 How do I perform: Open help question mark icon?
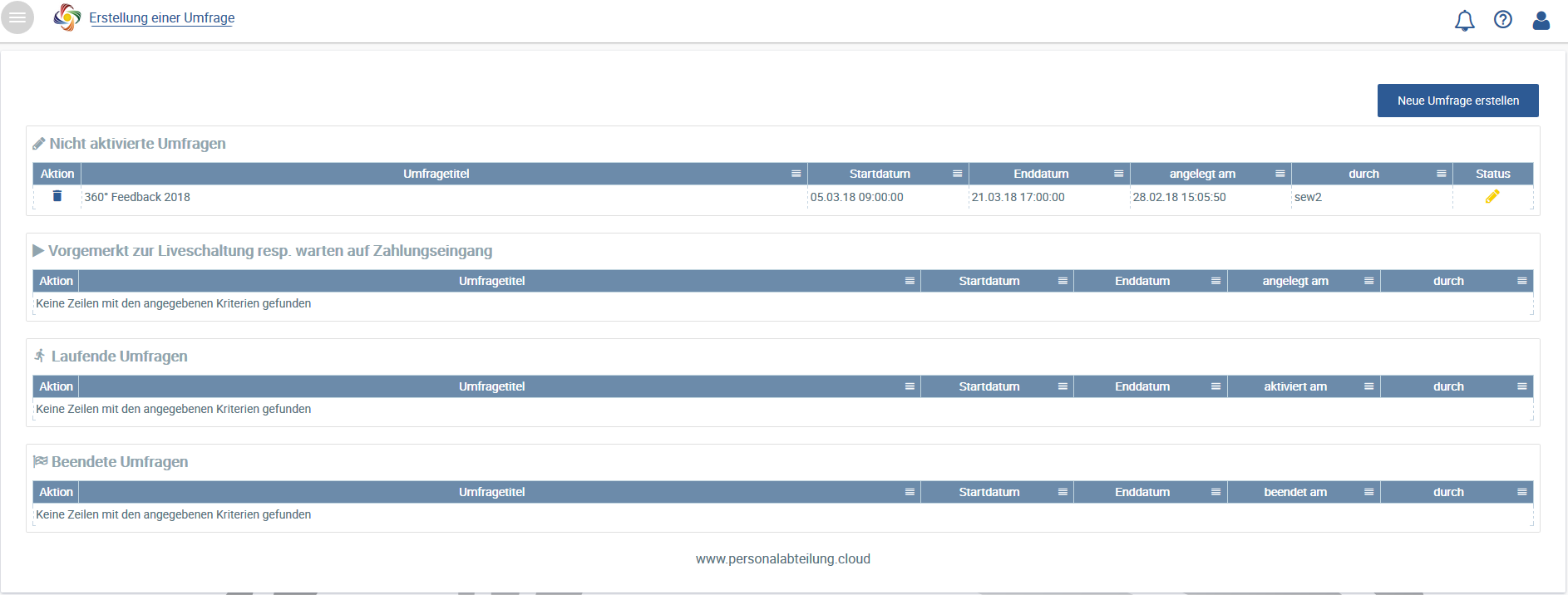click(x=1503, y=19)
